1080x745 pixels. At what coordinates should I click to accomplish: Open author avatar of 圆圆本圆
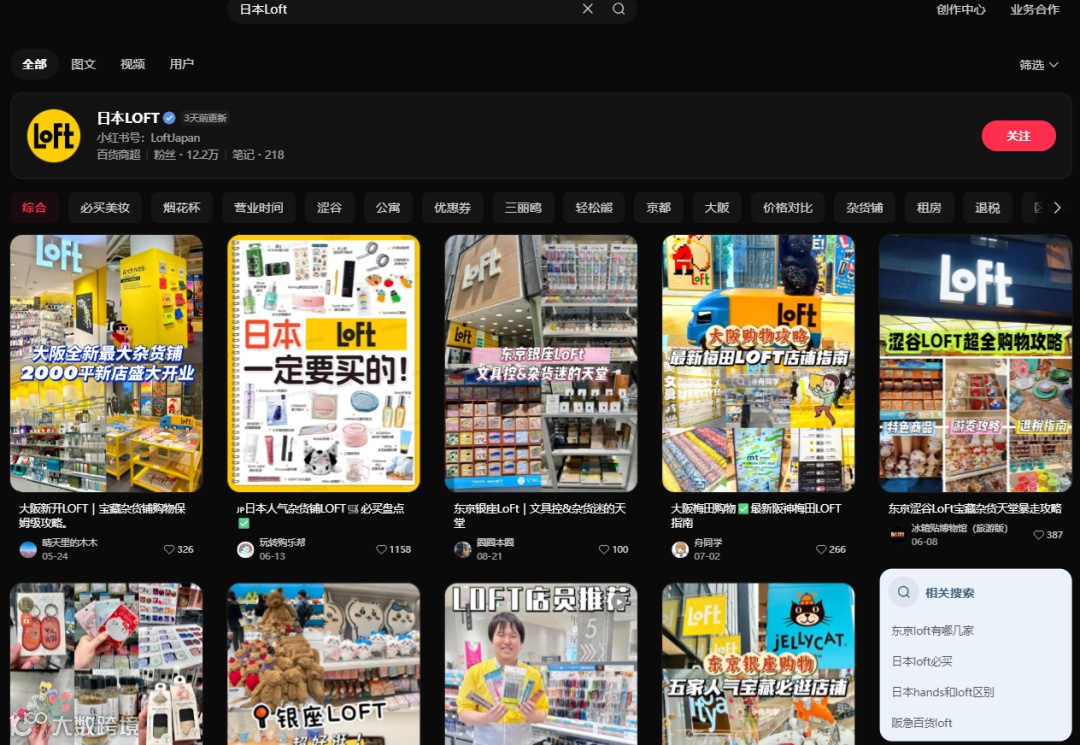[x=463, y=549]
